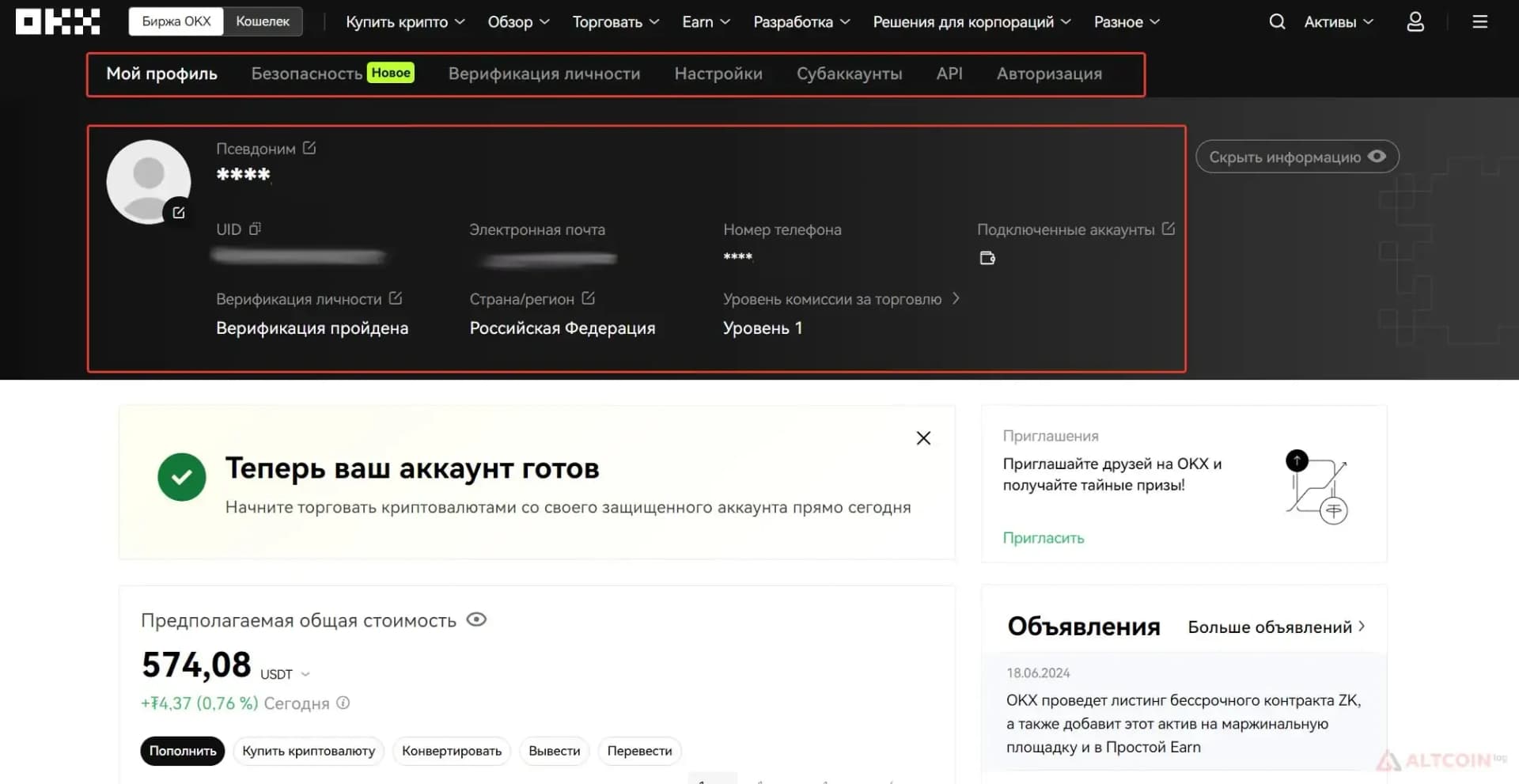Screen dimensions: 1519x784
Task: Switch to Верификация личности tab
Action: point(544,74)
